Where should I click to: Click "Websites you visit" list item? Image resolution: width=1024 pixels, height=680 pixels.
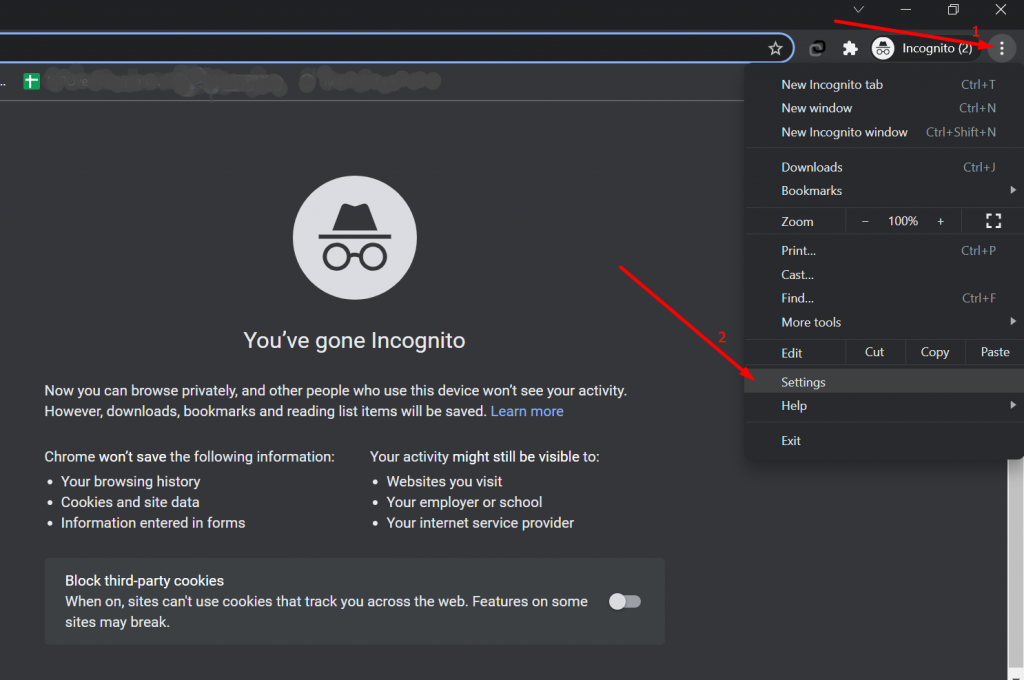pos(444,481)
